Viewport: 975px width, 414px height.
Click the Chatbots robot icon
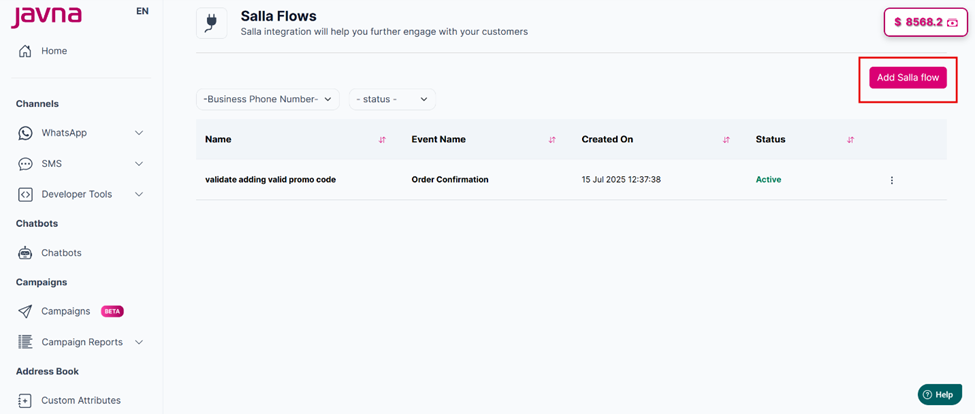(25, 253)
